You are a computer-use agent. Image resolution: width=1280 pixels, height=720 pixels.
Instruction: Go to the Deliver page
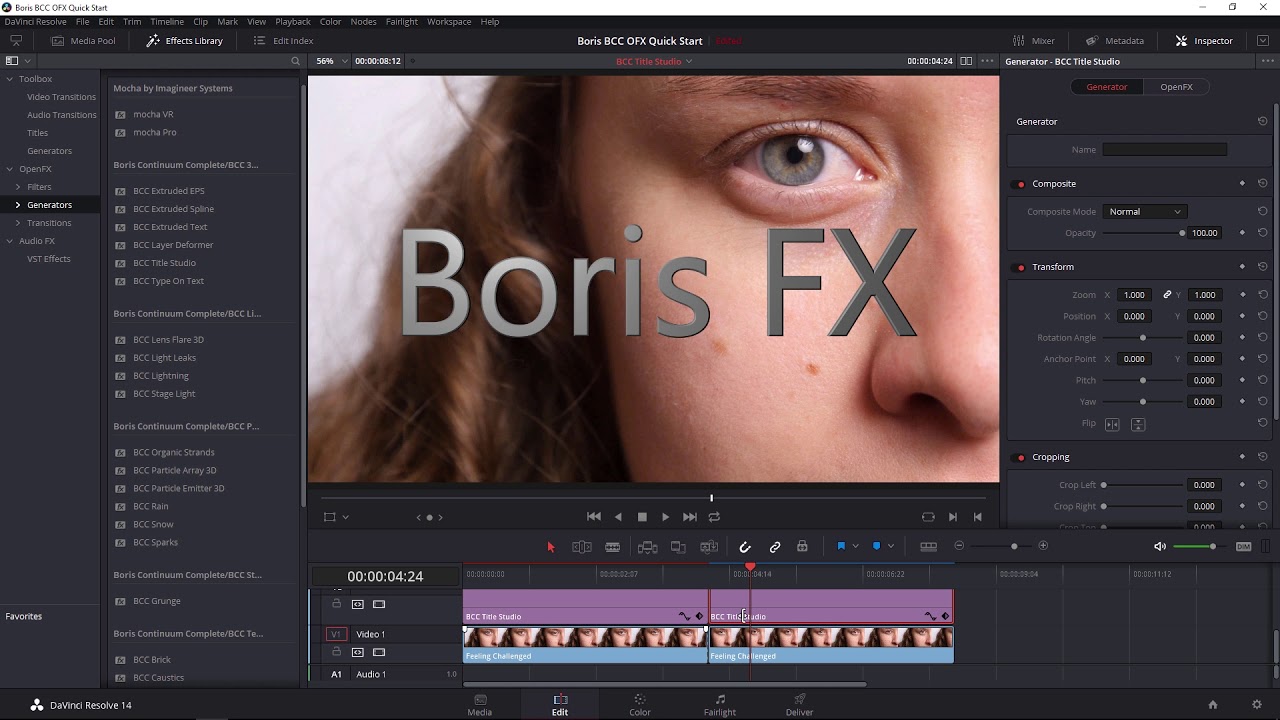(799, 705)
